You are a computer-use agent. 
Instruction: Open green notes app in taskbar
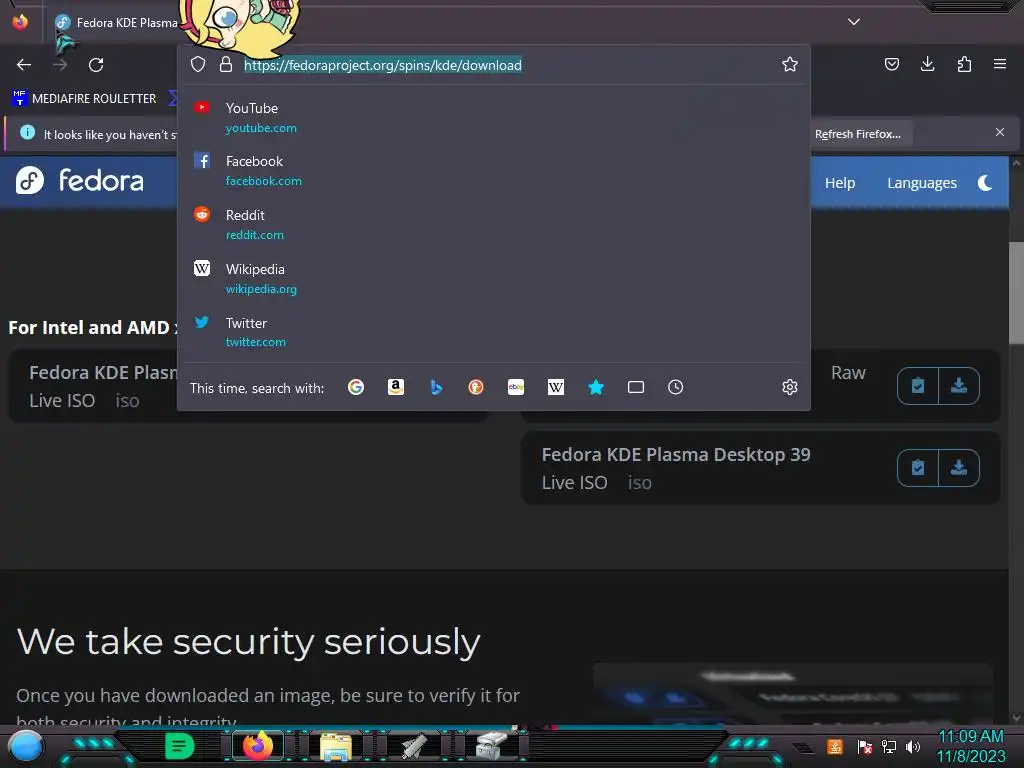pyautogui.click(x=180, y=746)
